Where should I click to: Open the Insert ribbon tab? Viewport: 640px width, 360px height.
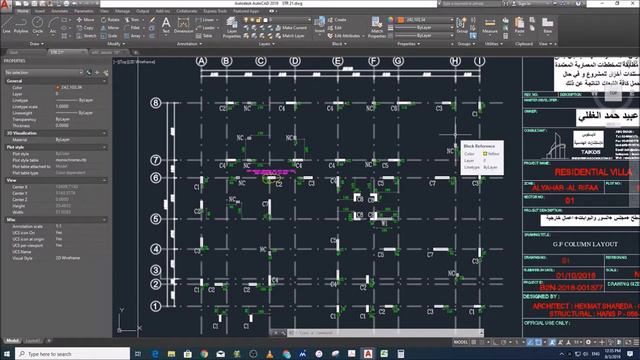pyautogui.click(x=40, y=11)
